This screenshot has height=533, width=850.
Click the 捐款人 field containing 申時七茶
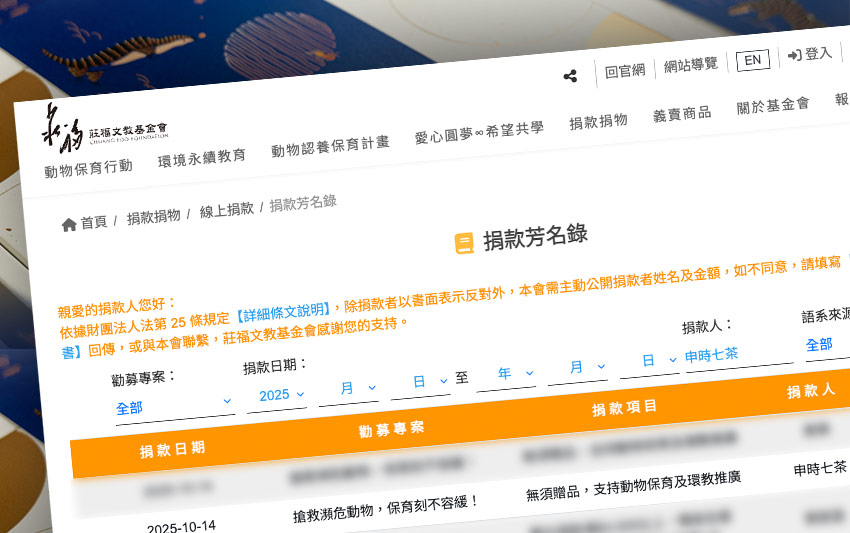click(735, 354)
